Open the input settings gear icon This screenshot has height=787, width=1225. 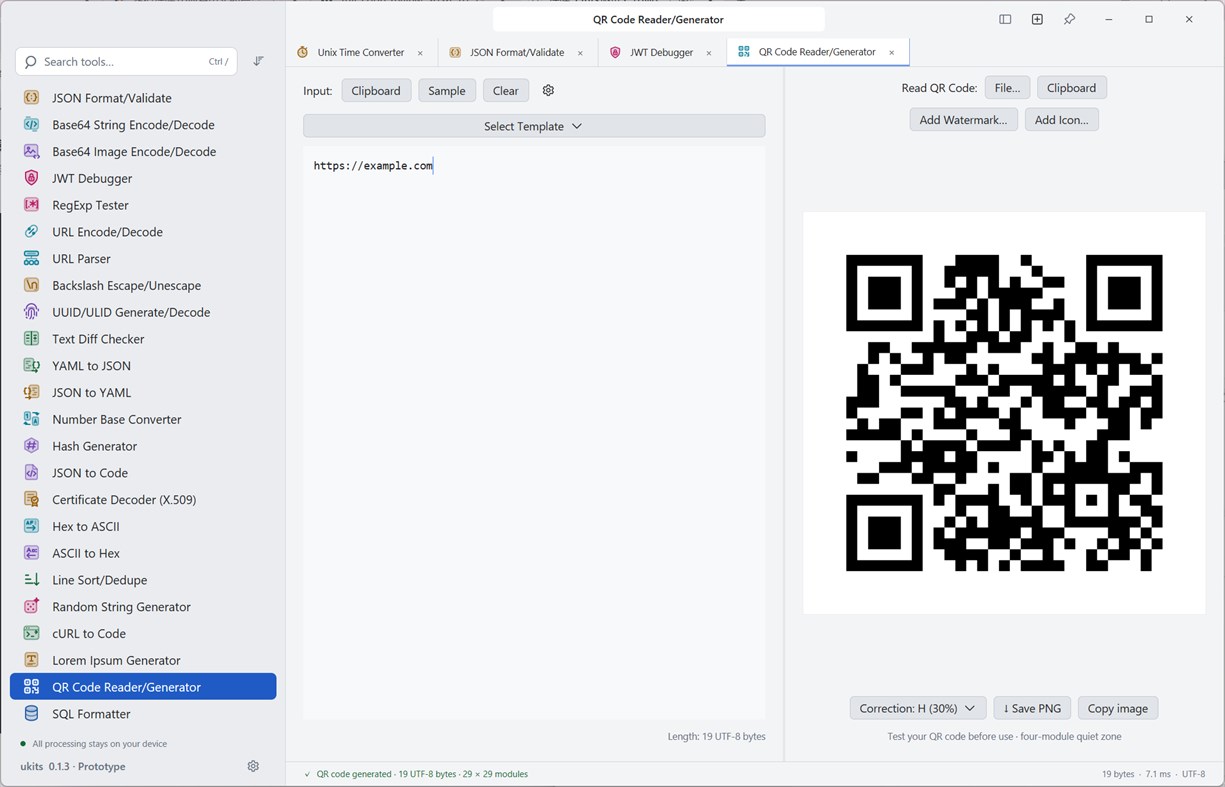pyautogui.click(x=548, y=90)
